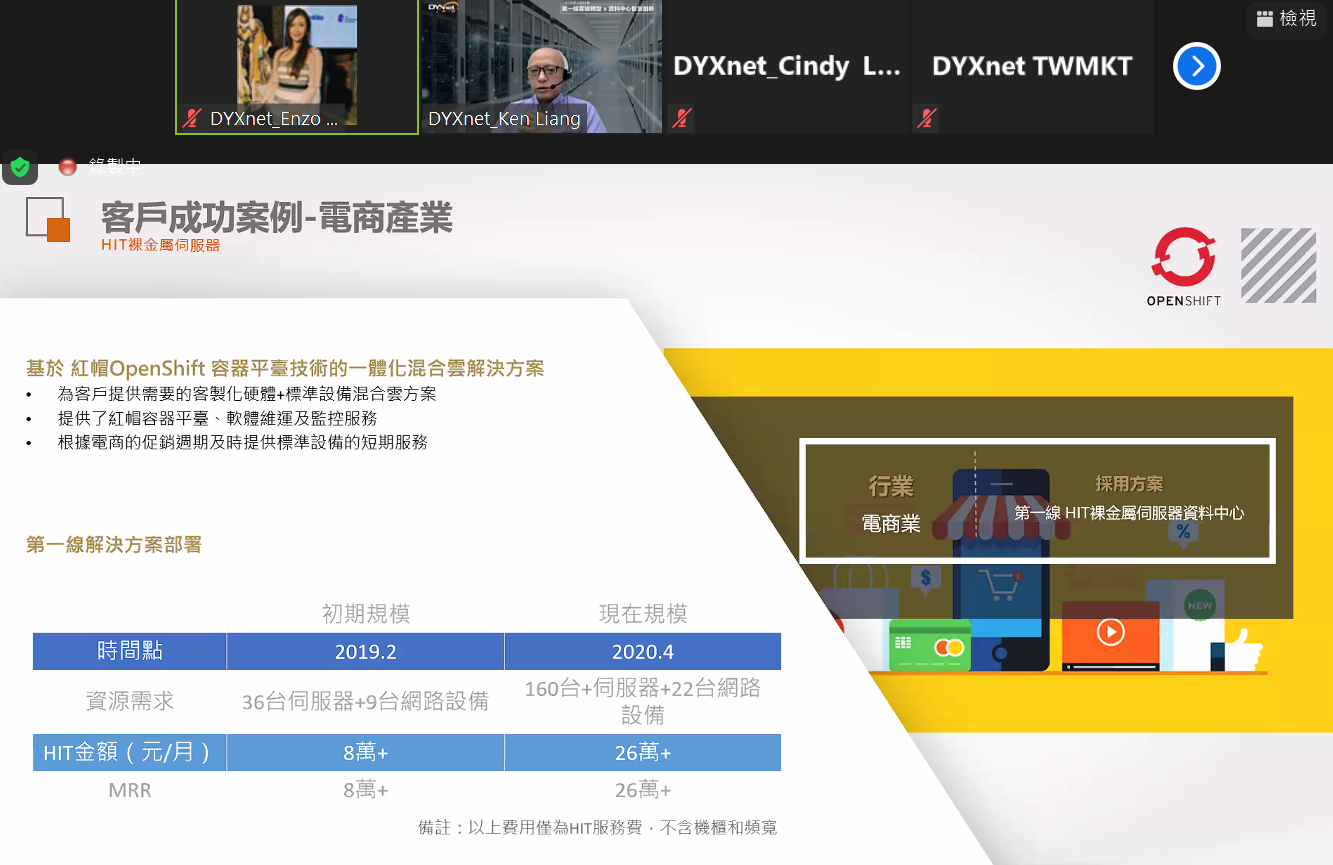Screen dimensions: 1333x865
Task: Click the heading 基於 紅帽OpenShift 容器平臺技術
Action: (x=285, y=368)
